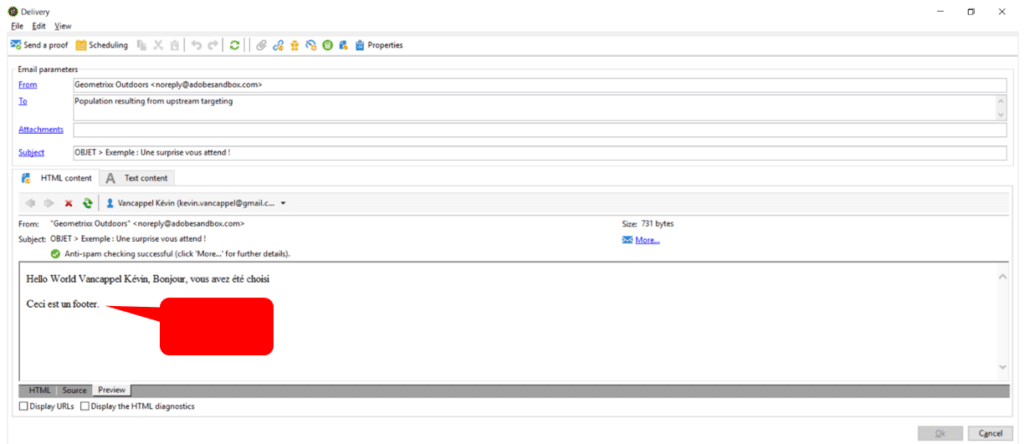
Task: Enable Display the HTML diagnostics checkbox
Action: pyautogui.click(x=85, y=406)
